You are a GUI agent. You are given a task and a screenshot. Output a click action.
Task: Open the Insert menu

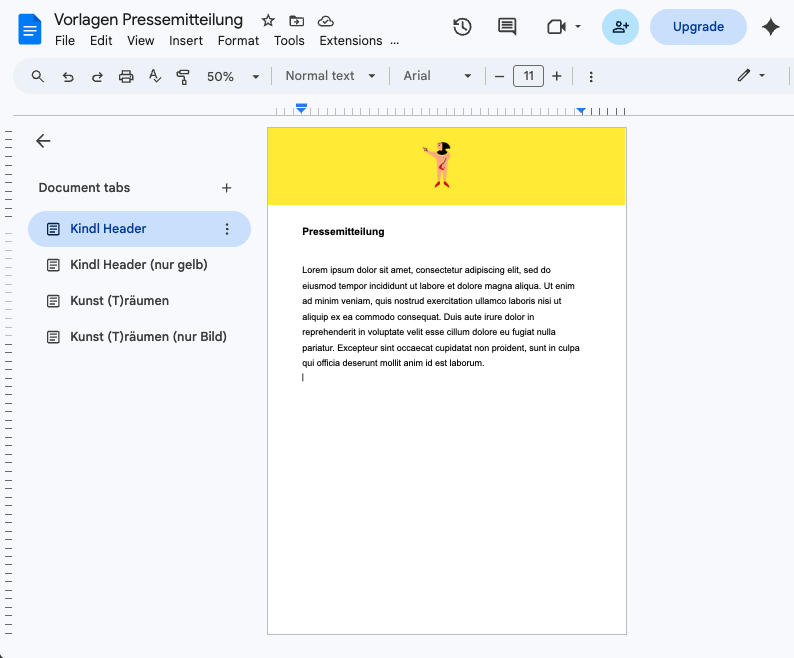[186, 41]
